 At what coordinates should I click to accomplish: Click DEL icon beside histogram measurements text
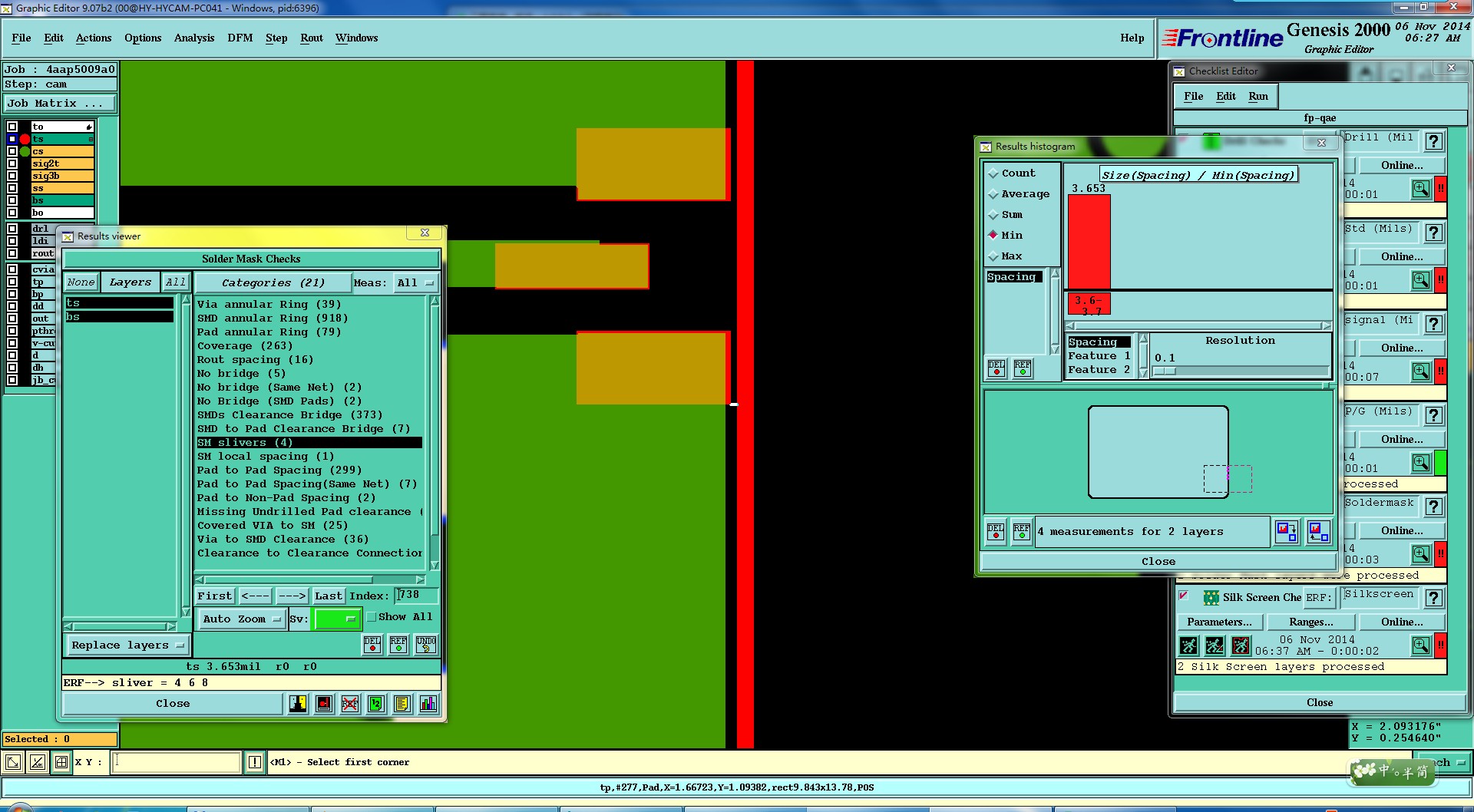(x=996, y=531)
